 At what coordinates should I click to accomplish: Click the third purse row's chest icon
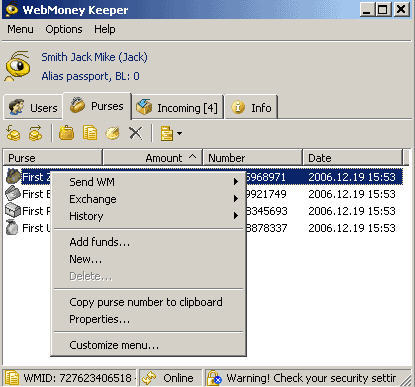pyautogui.click(x=13, y=211)
